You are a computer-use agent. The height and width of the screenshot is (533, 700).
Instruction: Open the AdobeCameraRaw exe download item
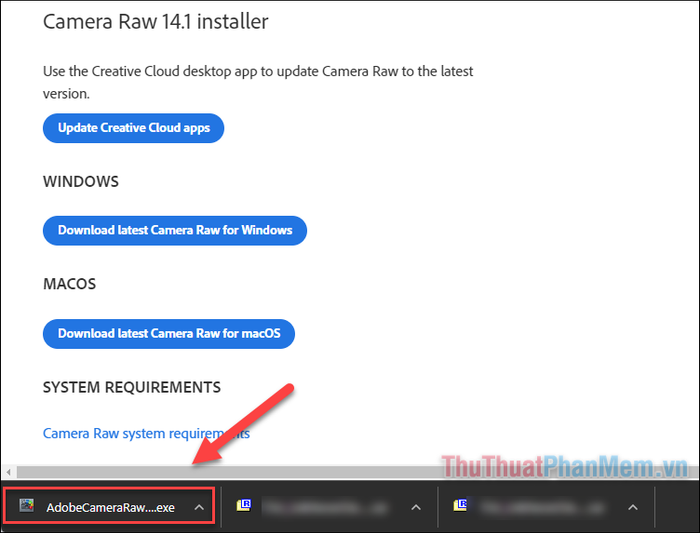tap(109, 507)
